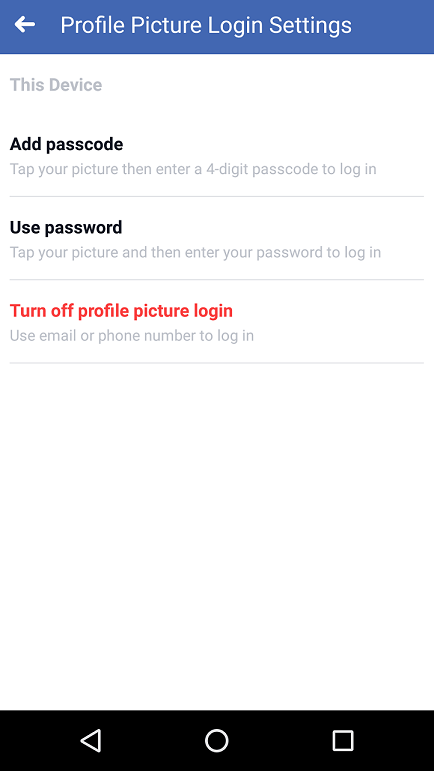Tap the Android back triangle icon

coord(91,740)
